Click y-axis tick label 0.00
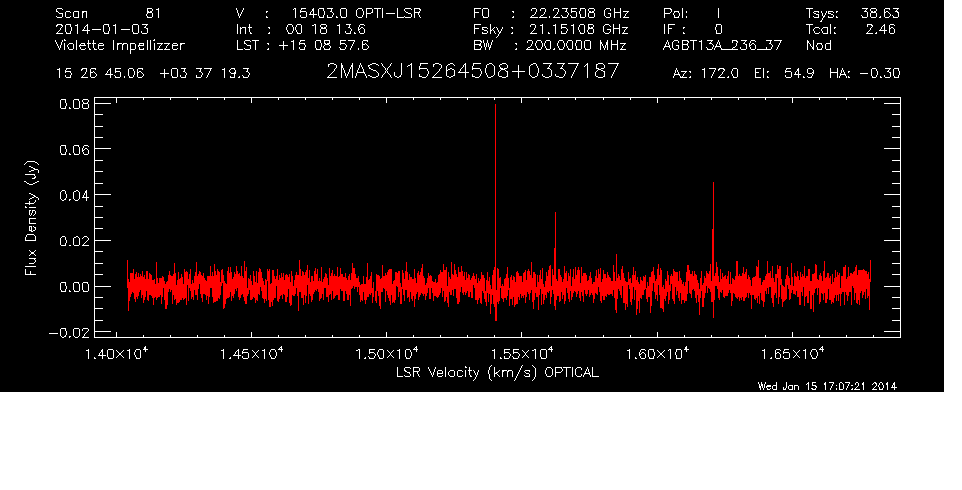 coord(74,287)
